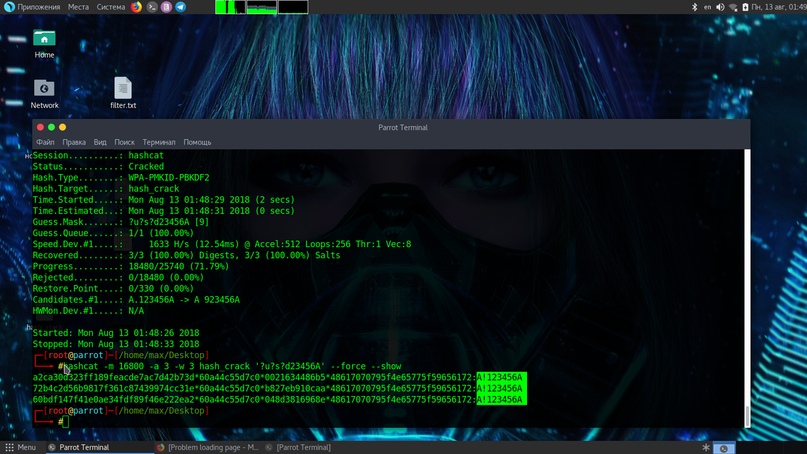Switch keyboard layout via en indicator

pos(708,7)
